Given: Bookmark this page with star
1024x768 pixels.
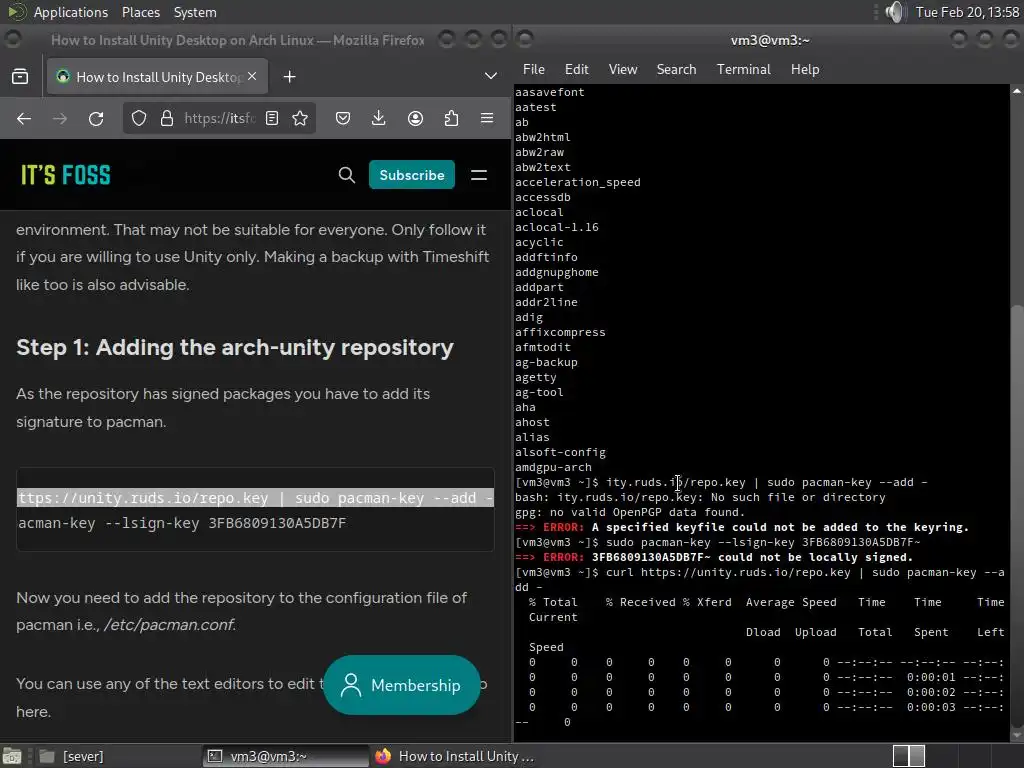Looking at the screenshot, I should pos(300,118).
